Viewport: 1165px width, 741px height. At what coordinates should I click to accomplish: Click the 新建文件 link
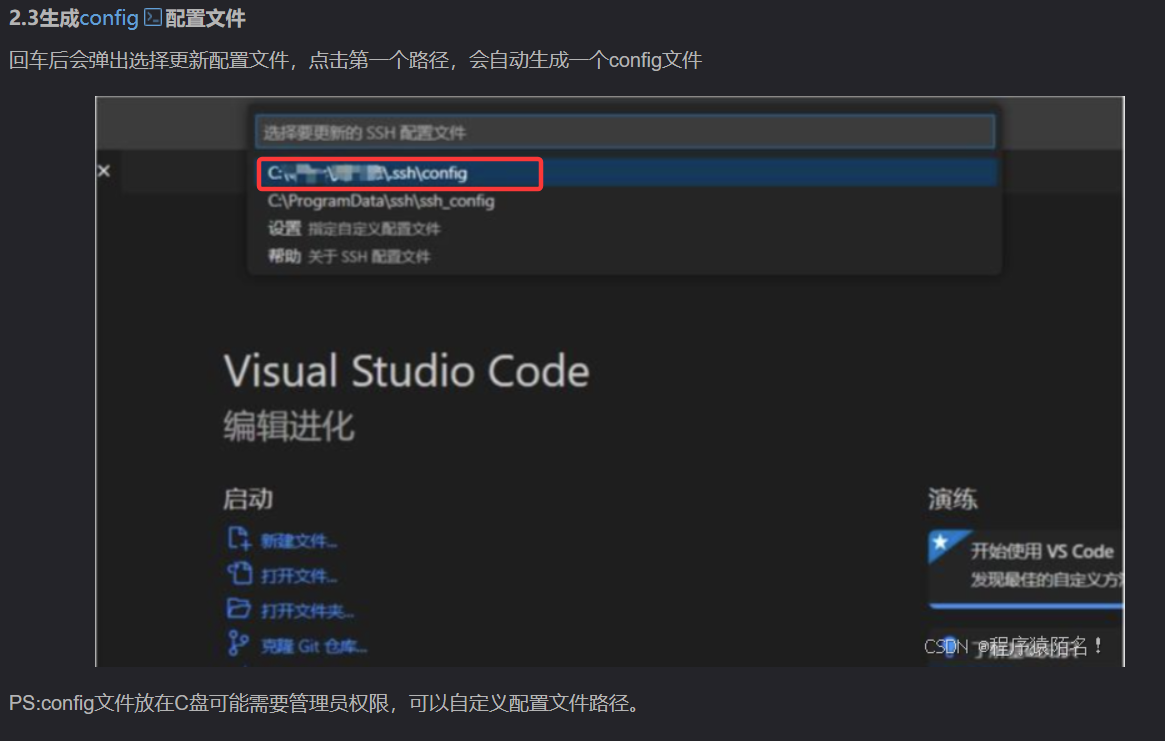coord(299,541)
